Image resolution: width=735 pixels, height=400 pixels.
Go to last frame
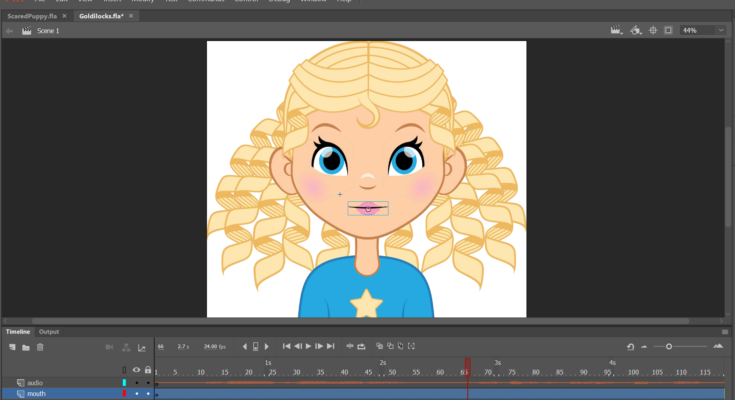pyautogui.click(x=331, y=346)
